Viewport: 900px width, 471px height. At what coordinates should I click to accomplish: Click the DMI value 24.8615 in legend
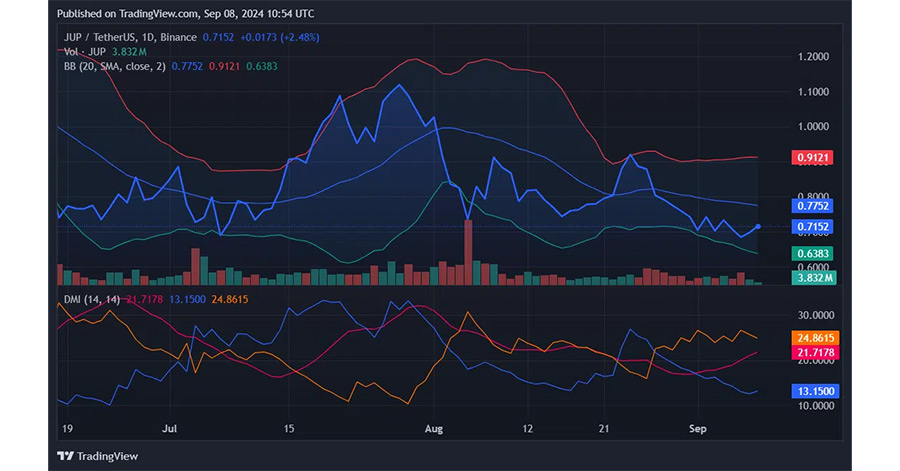click(230, 299)
